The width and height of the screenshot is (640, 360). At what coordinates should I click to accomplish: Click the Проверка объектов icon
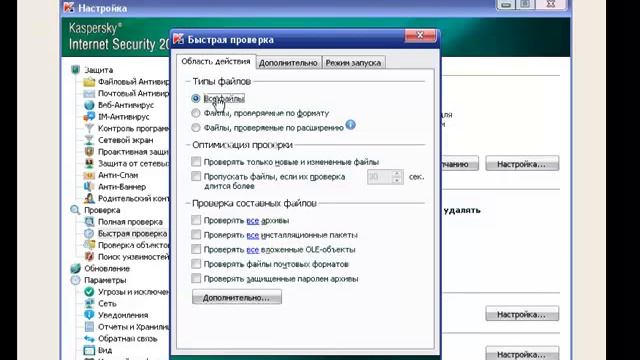pos(89,245)
